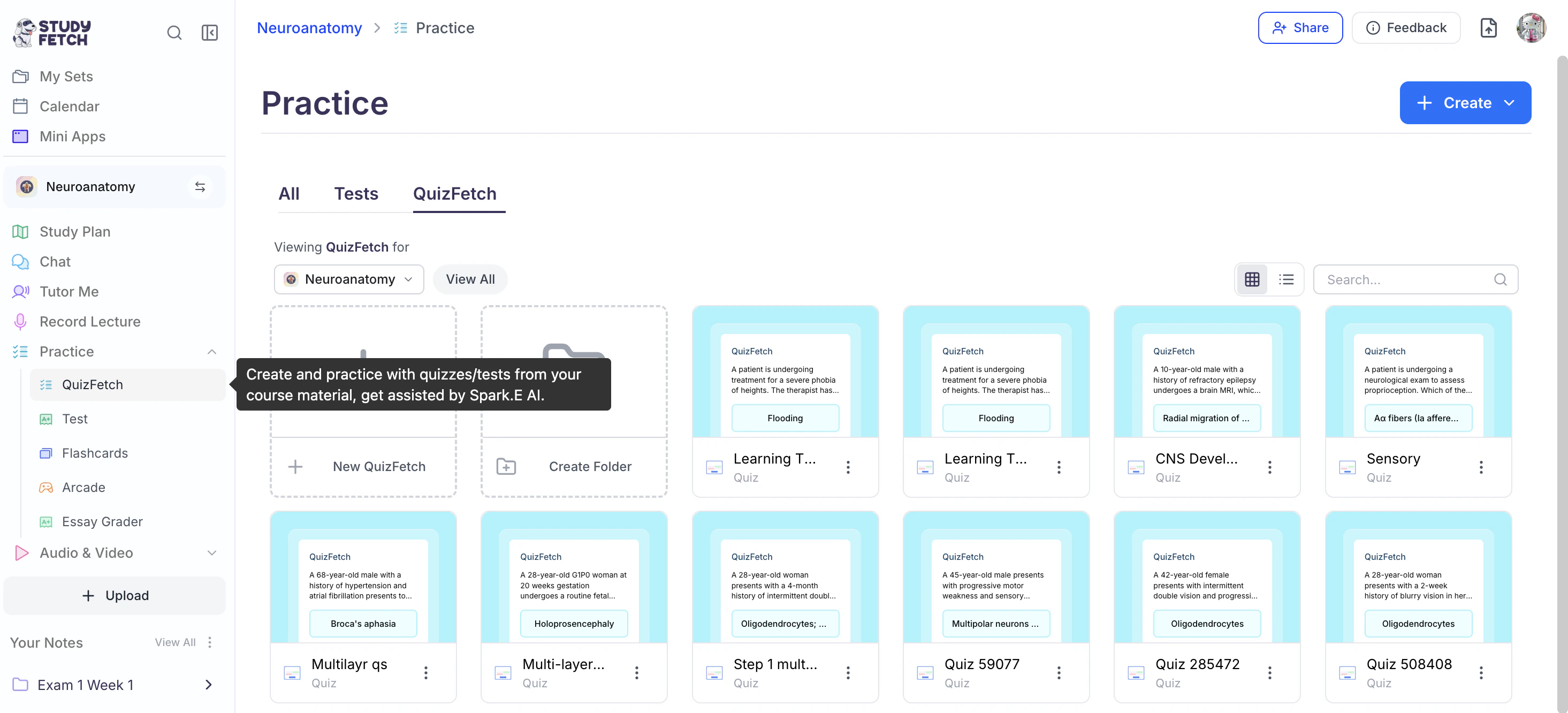This screenshot has height=713, width=1568.
Task: Click quiz icon beside Sensory title
Action: (1347, 467)
